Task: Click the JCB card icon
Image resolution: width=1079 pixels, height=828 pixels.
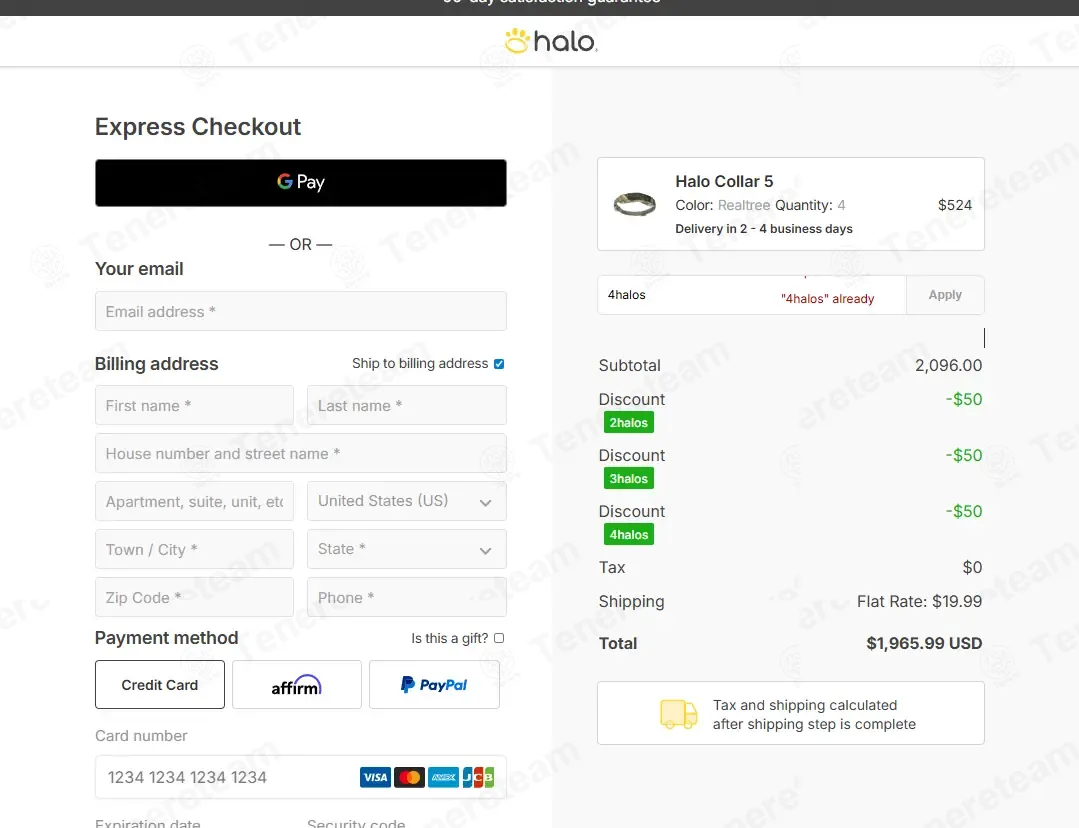Action: pos(478,777)
